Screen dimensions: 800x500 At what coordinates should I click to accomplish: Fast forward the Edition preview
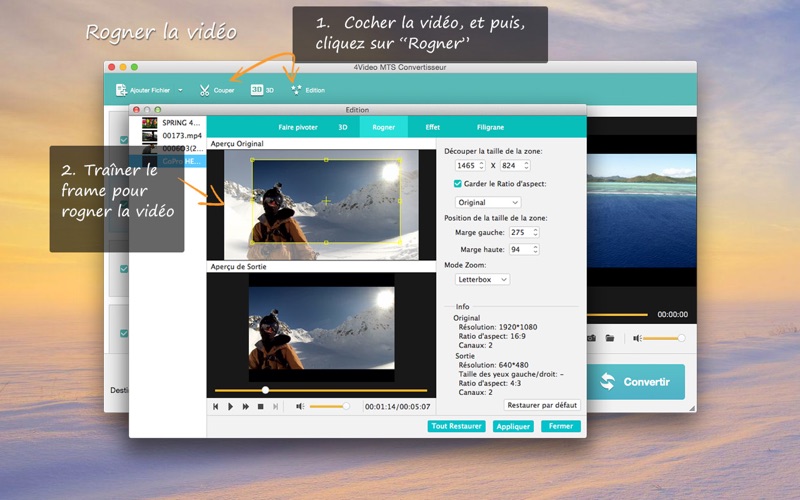(x=245, y=407)
